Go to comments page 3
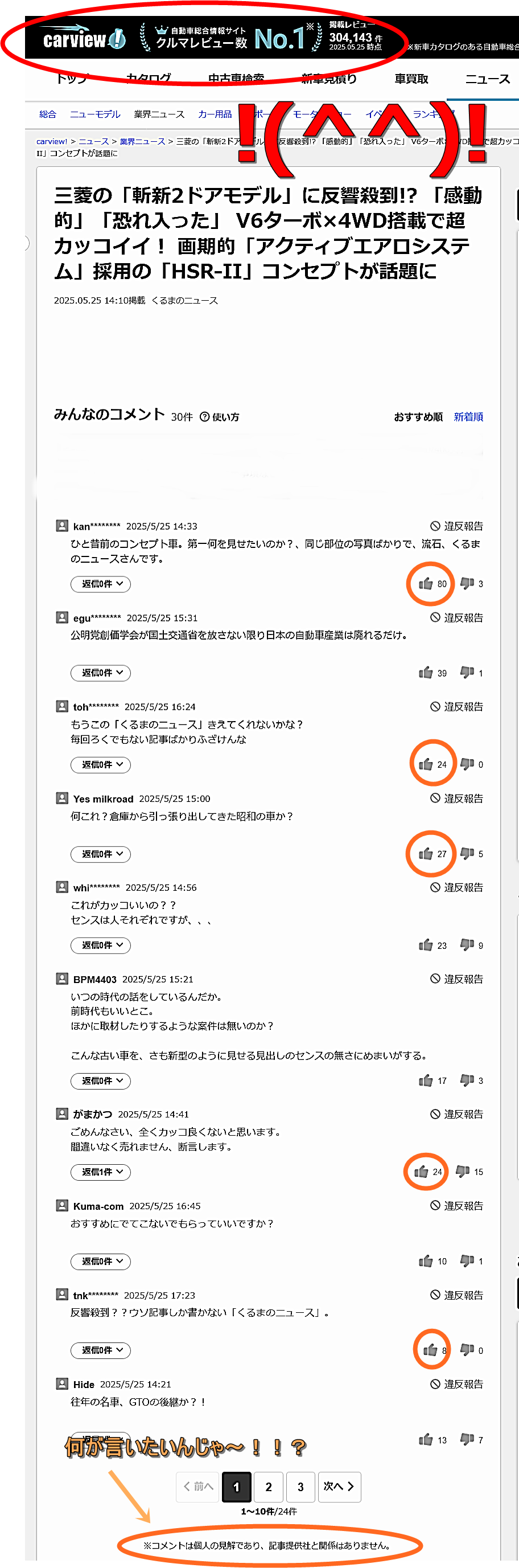This screenshot has width=519, height=1568. (300, 1487)
